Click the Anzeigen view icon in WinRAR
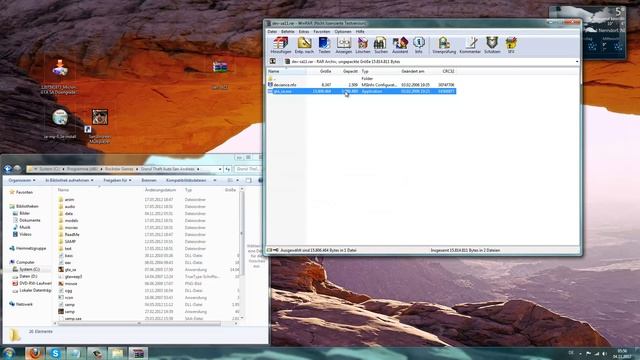The width and height of the screenshot is (640, 360). 344,45
